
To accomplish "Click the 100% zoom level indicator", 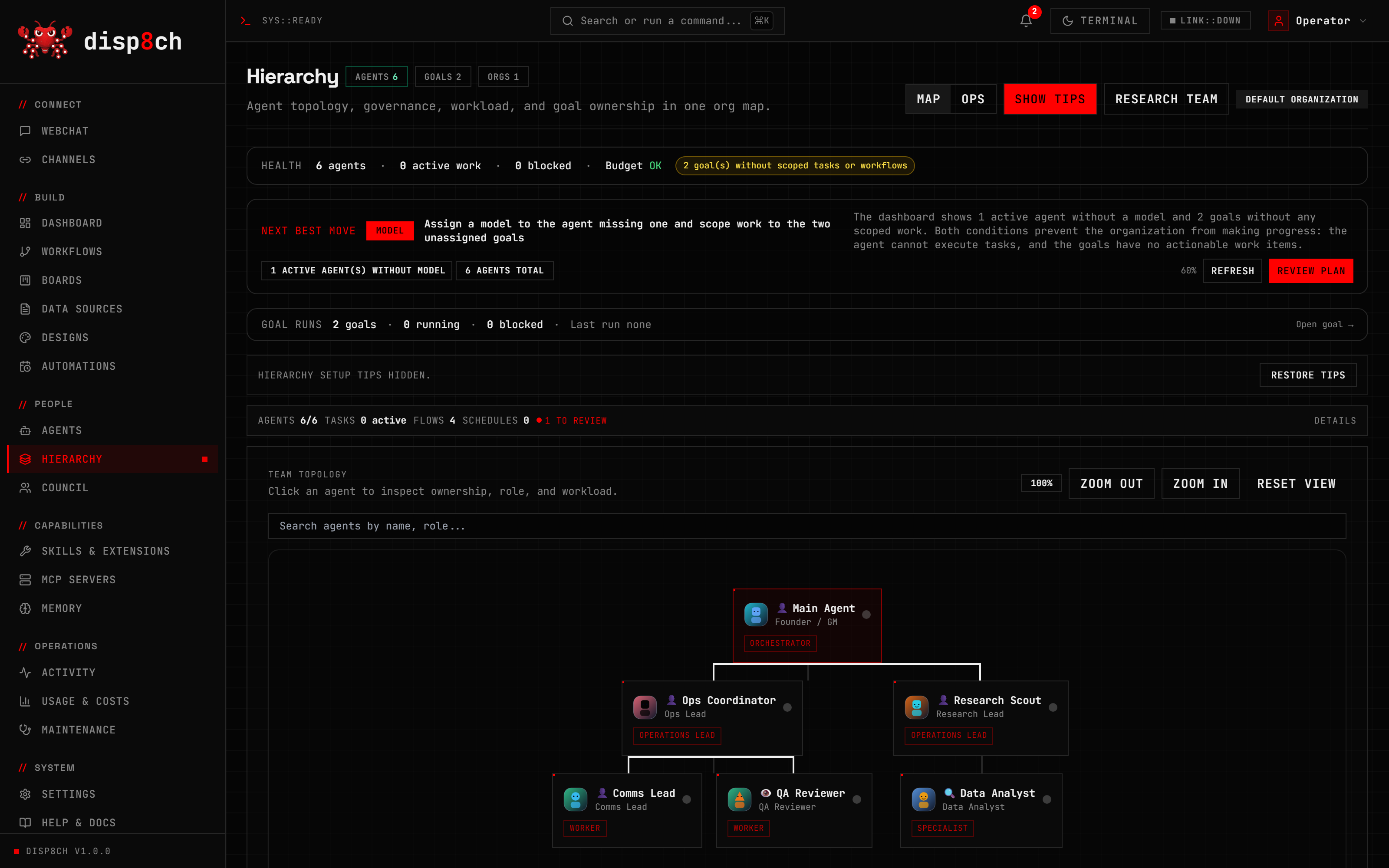I will coord(1041,483).
